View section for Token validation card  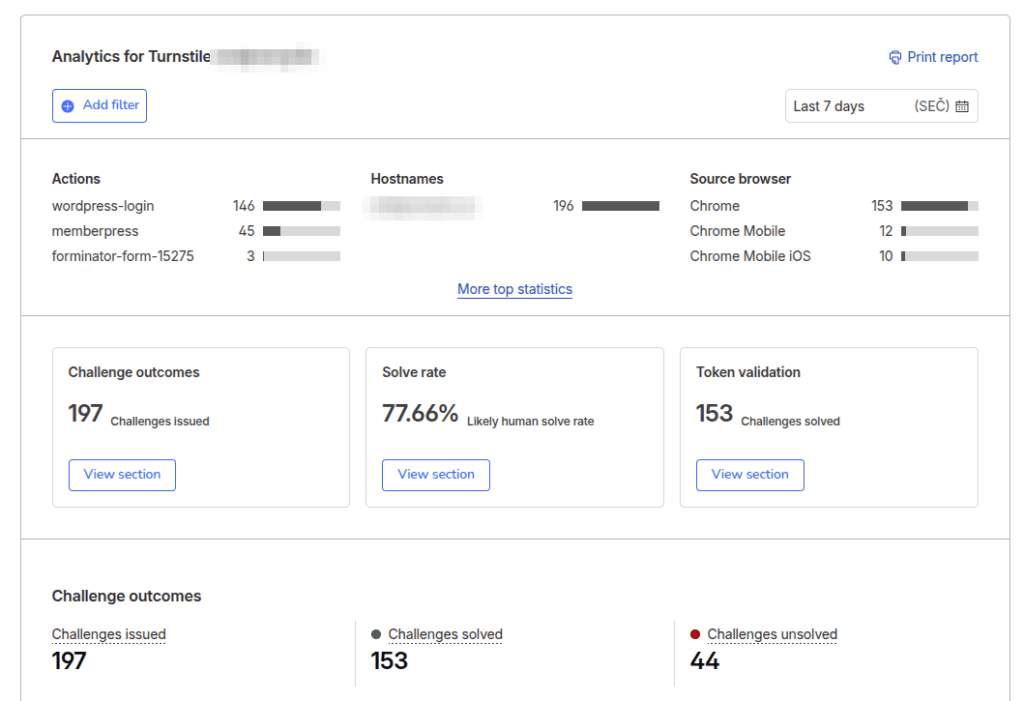(x=750, y=474)
